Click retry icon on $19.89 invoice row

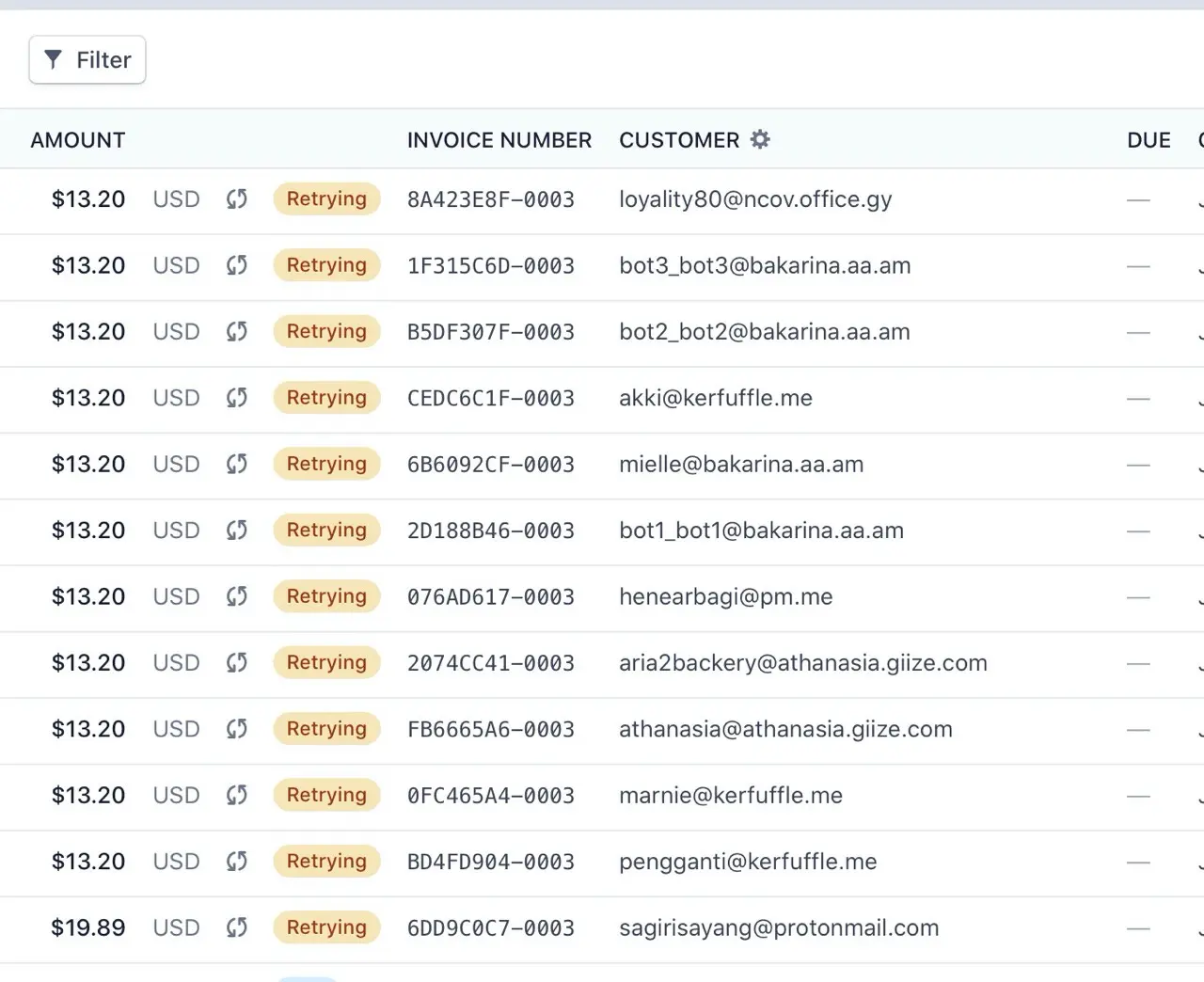[237, 927]
